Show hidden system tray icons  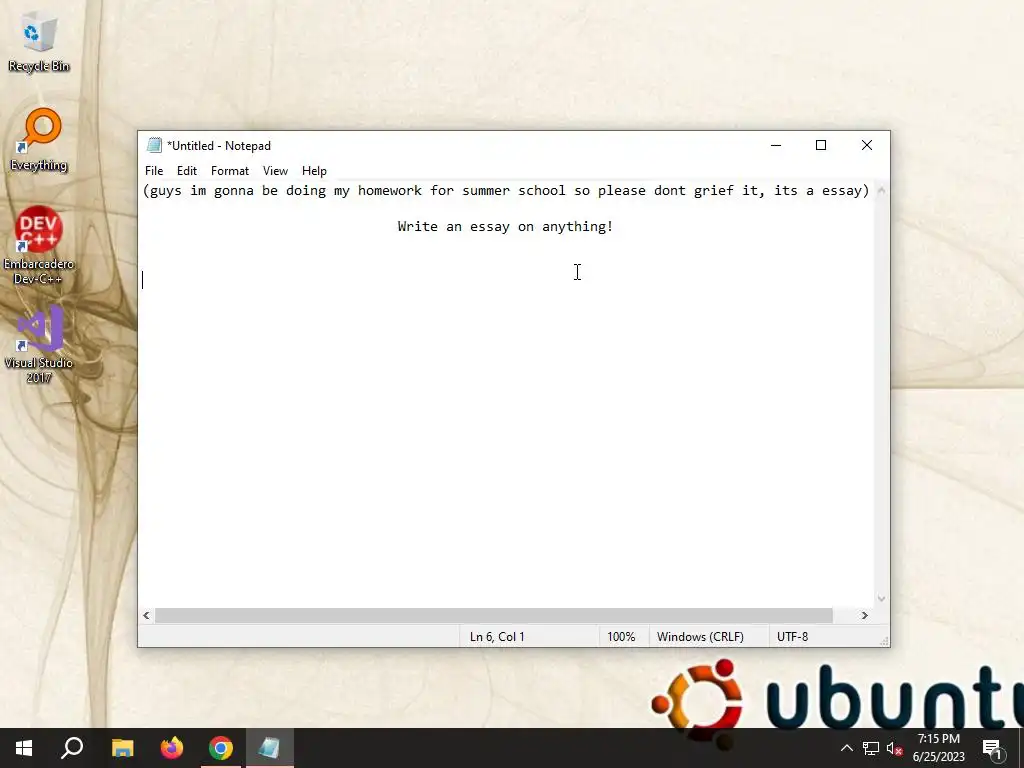pyautogui.click(x=846, y=748)
